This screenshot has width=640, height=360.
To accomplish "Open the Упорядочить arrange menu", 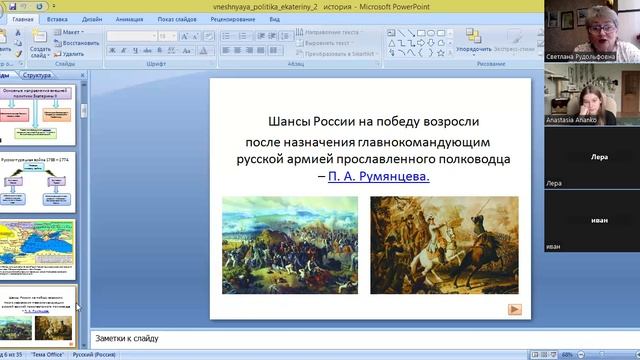I will [473, 42].
